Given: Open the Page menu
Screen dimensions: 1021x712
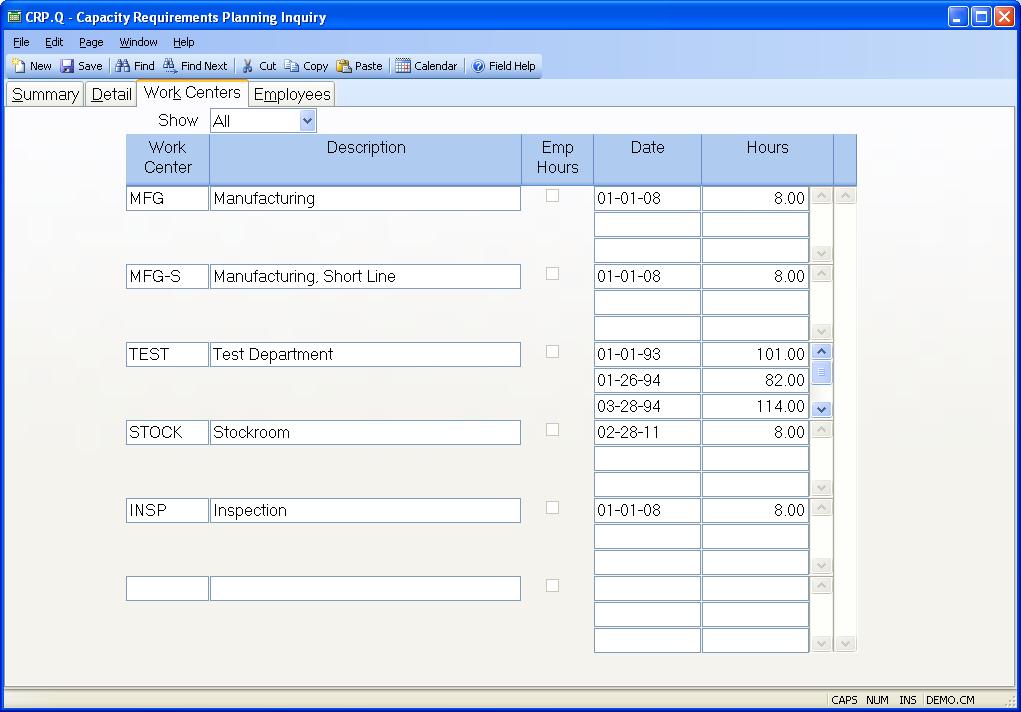Looking at the screenshot, I should pos(91,42).
